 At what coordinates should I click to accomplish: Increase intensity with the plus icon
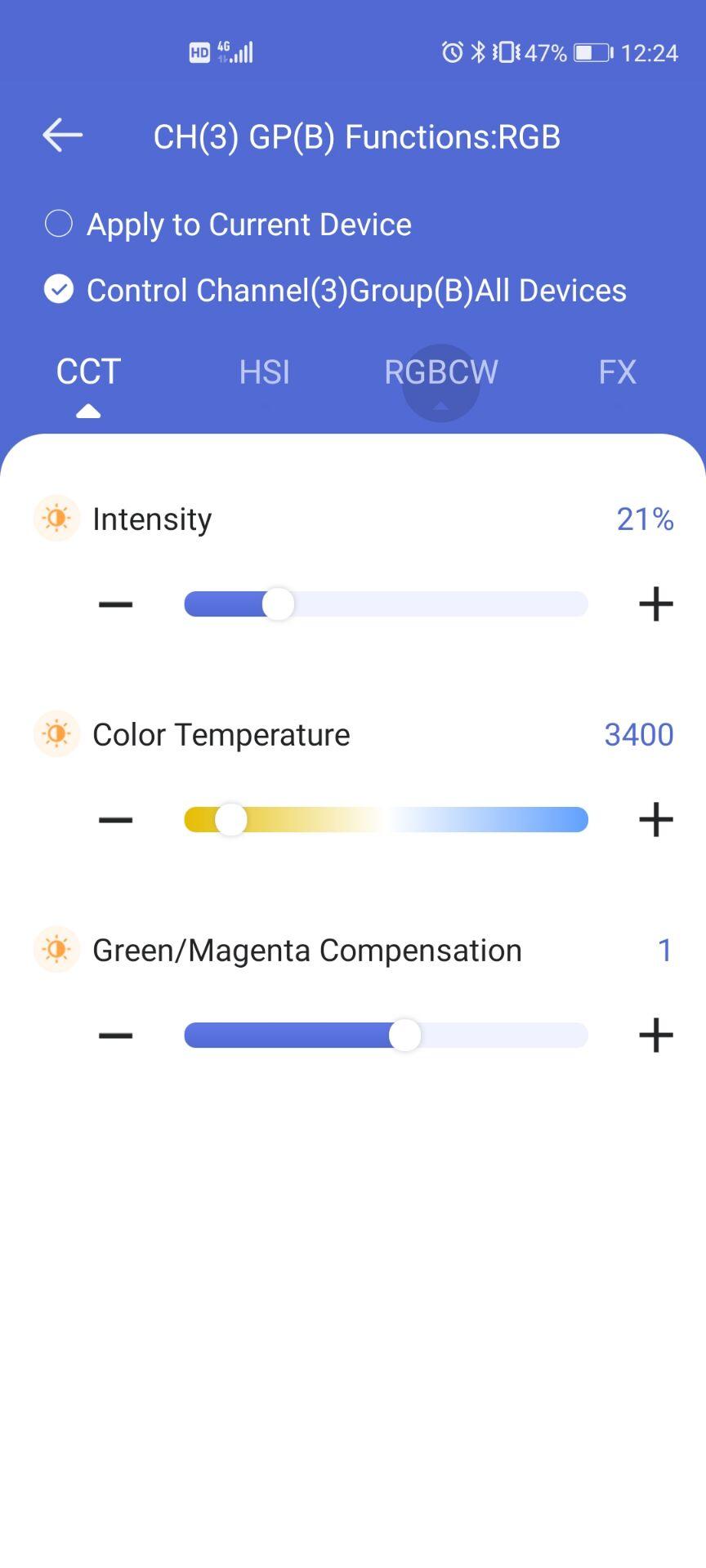(x=655, y=604)
